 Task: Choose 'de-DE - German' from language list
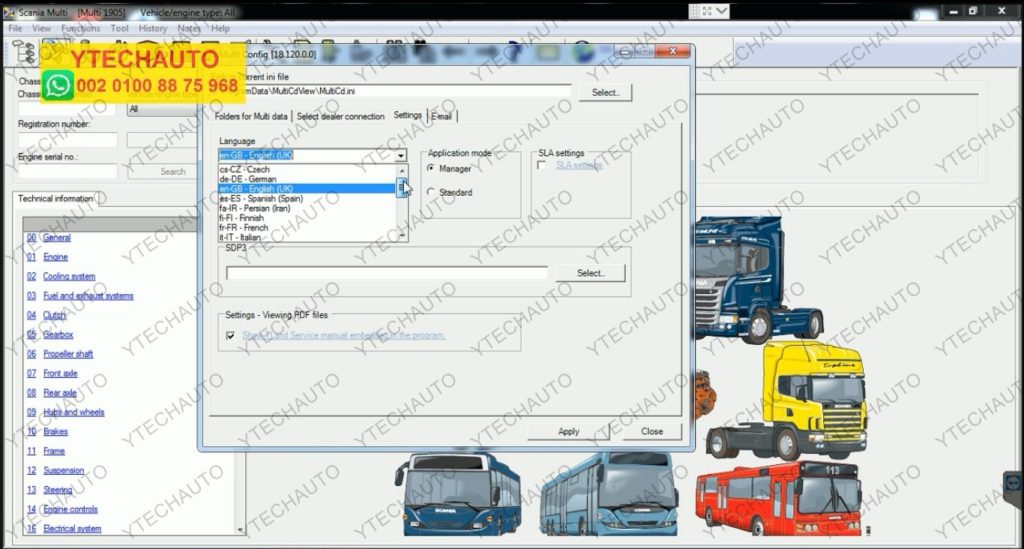(248, 179)
